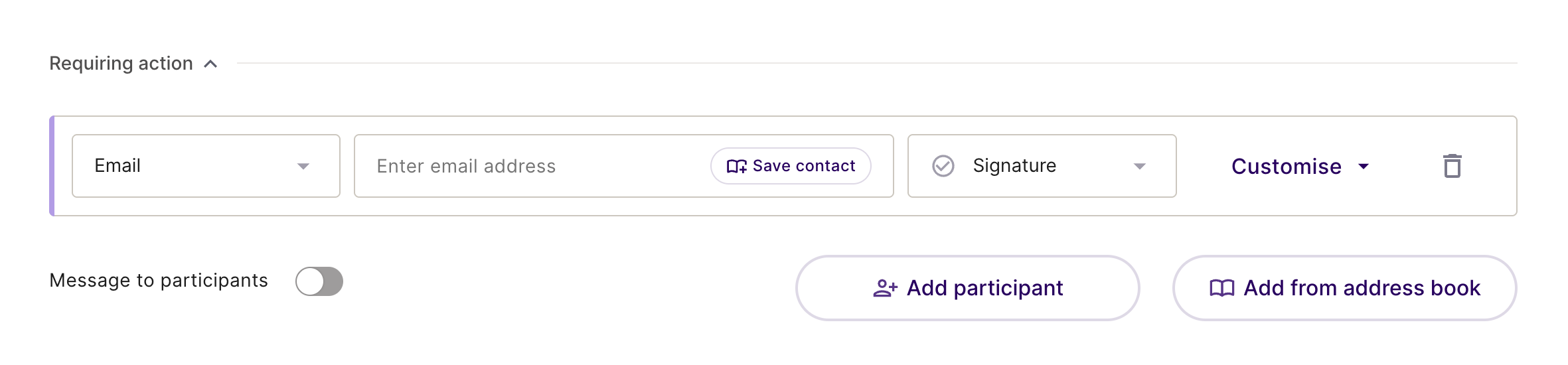
Task: Collapse section using the Requiring action chevron
Action: [x=210, y=64]
